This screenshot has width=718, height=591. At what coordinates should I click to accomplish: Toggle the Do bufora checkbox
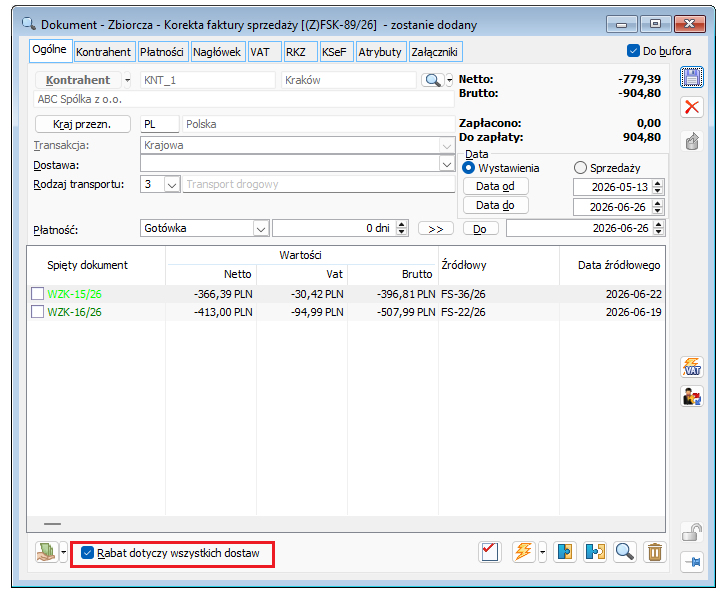[x=633, y=51]
